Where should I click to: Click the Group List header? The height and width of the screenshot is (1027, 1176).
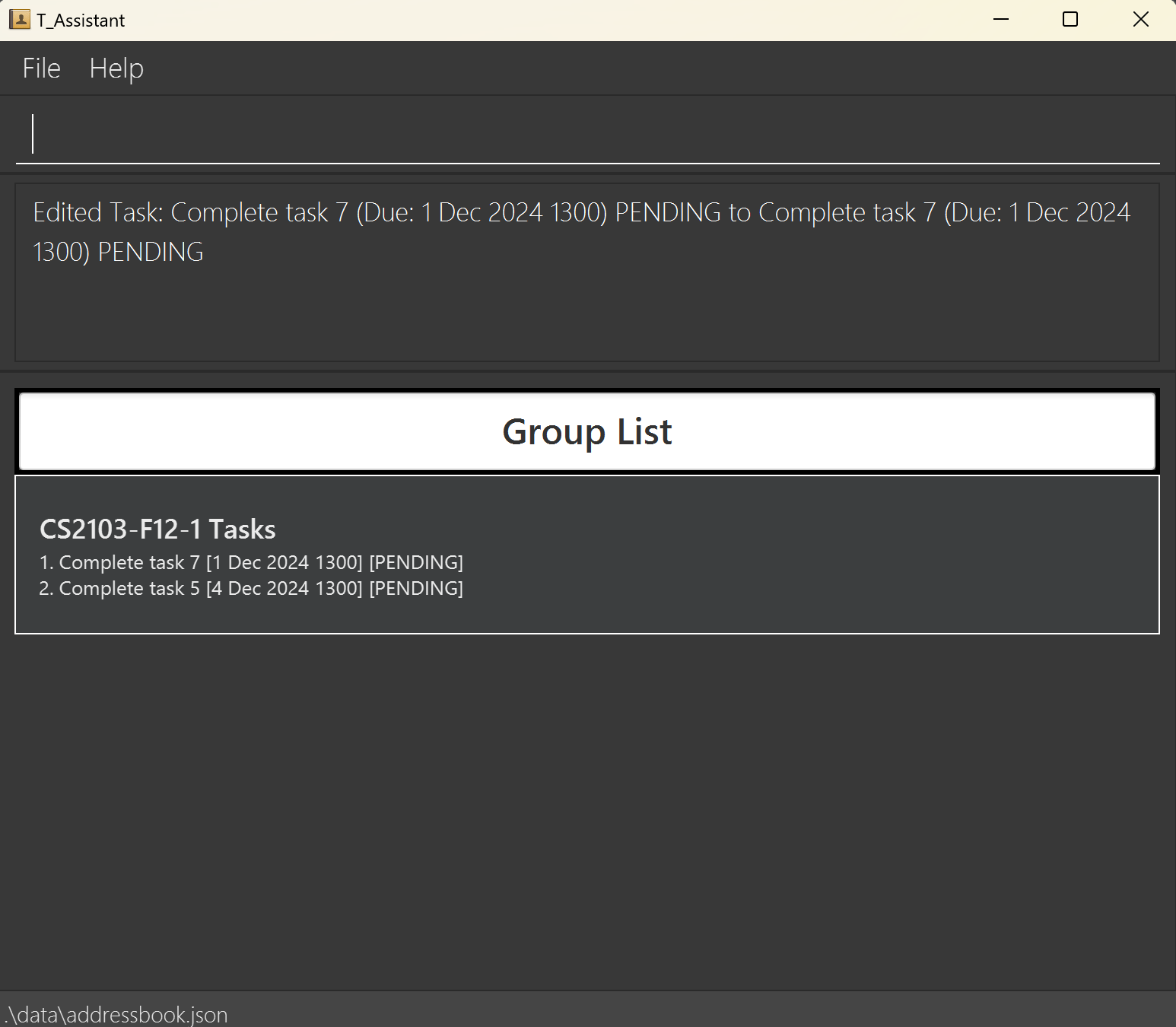pyautogui.click(x=586, y=431)
